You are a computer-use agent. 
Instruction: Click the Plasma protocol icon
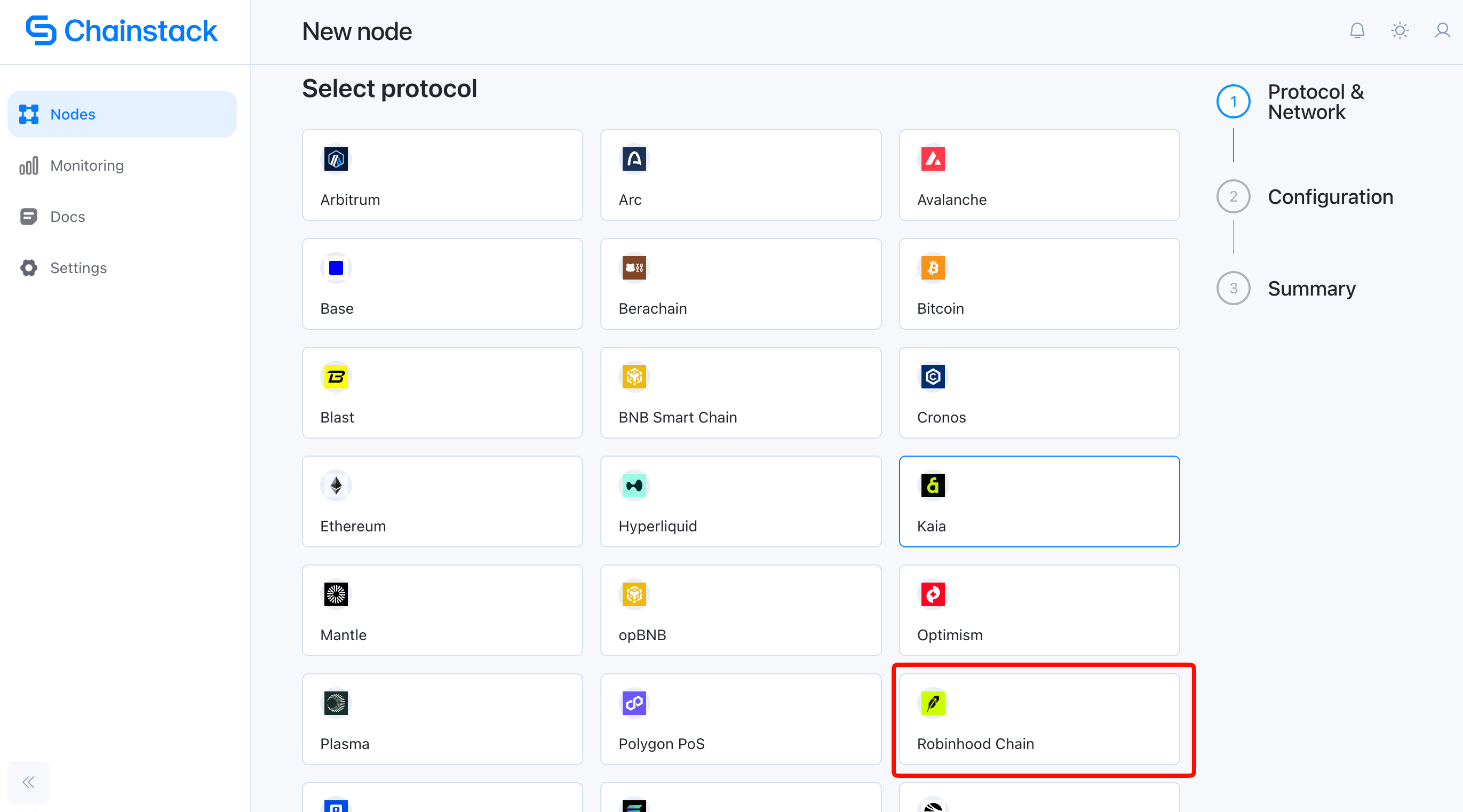[x=336, y=703]
